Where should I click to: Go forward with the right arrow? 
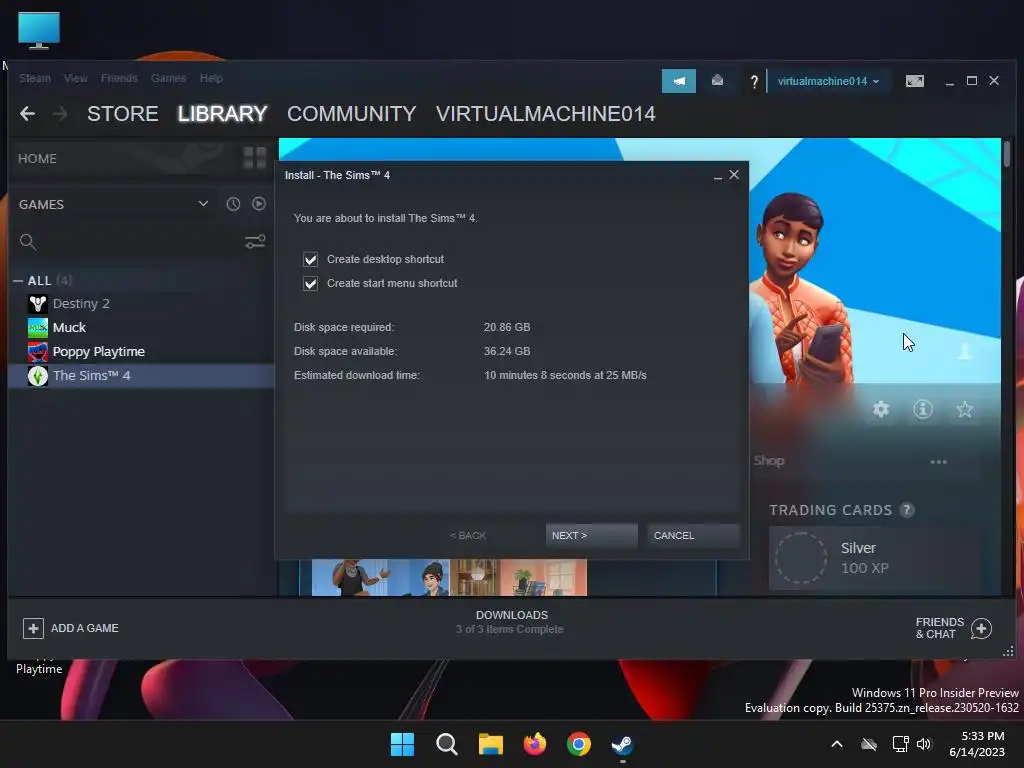point(60,114)
